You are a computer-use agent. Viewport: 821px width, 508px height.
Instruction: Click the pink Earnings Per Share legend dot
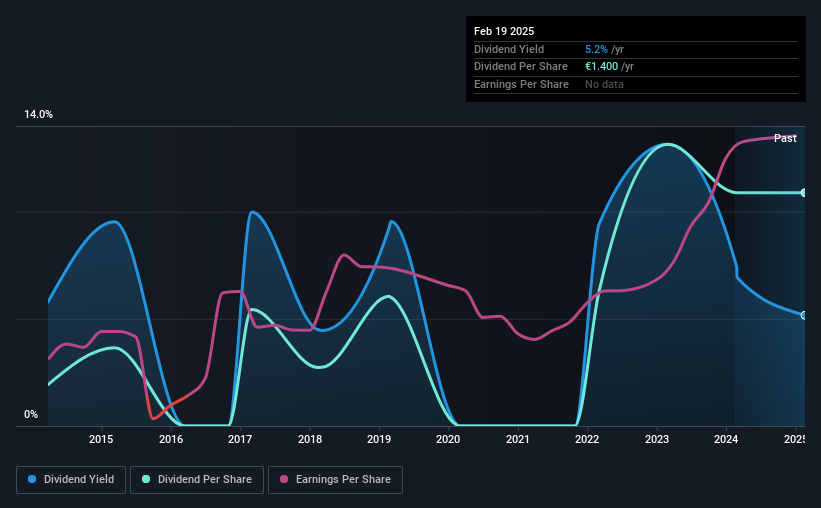tap(284, 479)
